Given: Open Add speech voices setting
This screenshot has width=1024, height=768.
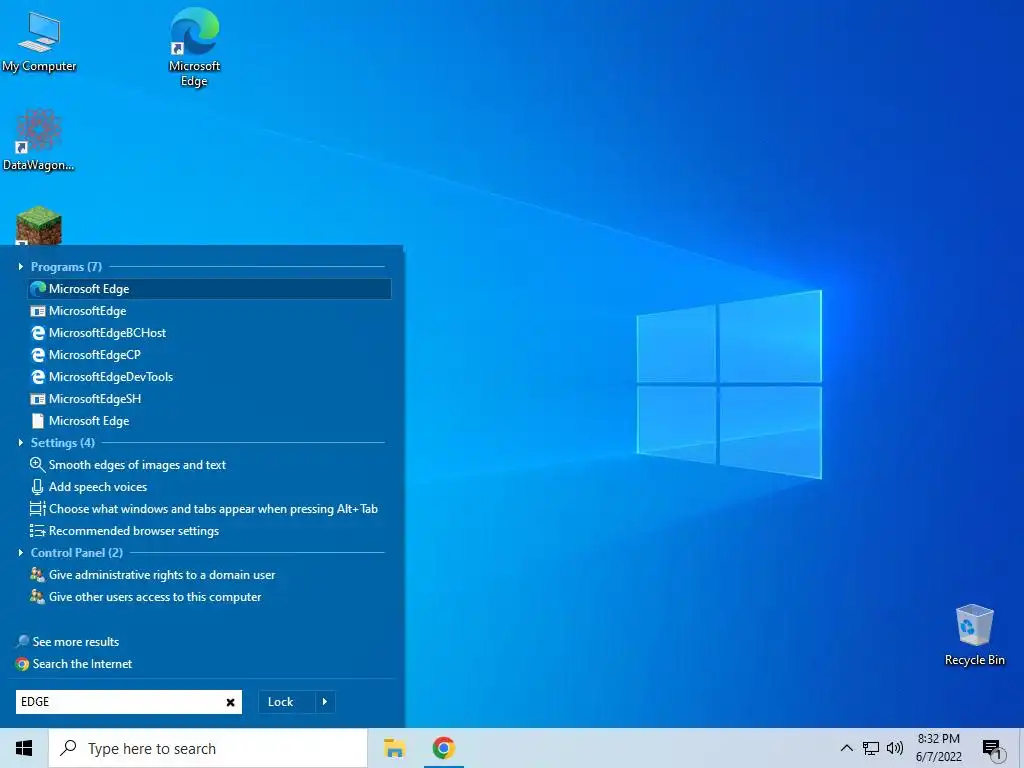Looking at the screenshot, I should click(x=210, y=487).
